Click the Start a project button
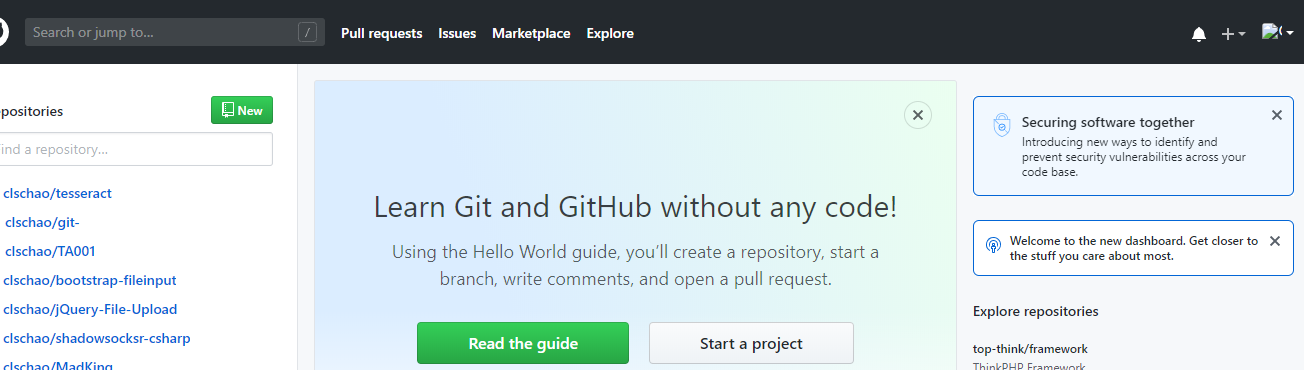The height and width of the screenshot is (370, 1304). coord(751,343)
